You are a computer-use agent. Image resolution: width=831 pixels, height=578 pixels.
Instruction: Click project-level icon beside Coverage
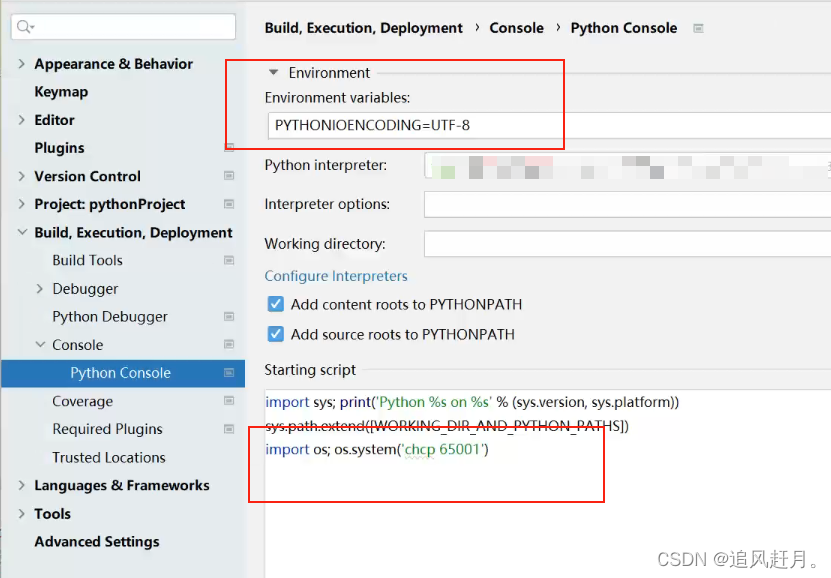pyautogui.click(x=229, y=401)
